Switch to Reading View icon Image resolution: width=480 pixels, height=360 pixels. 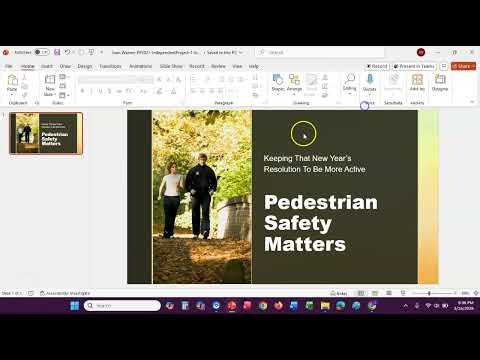click(x=389, y=293)
